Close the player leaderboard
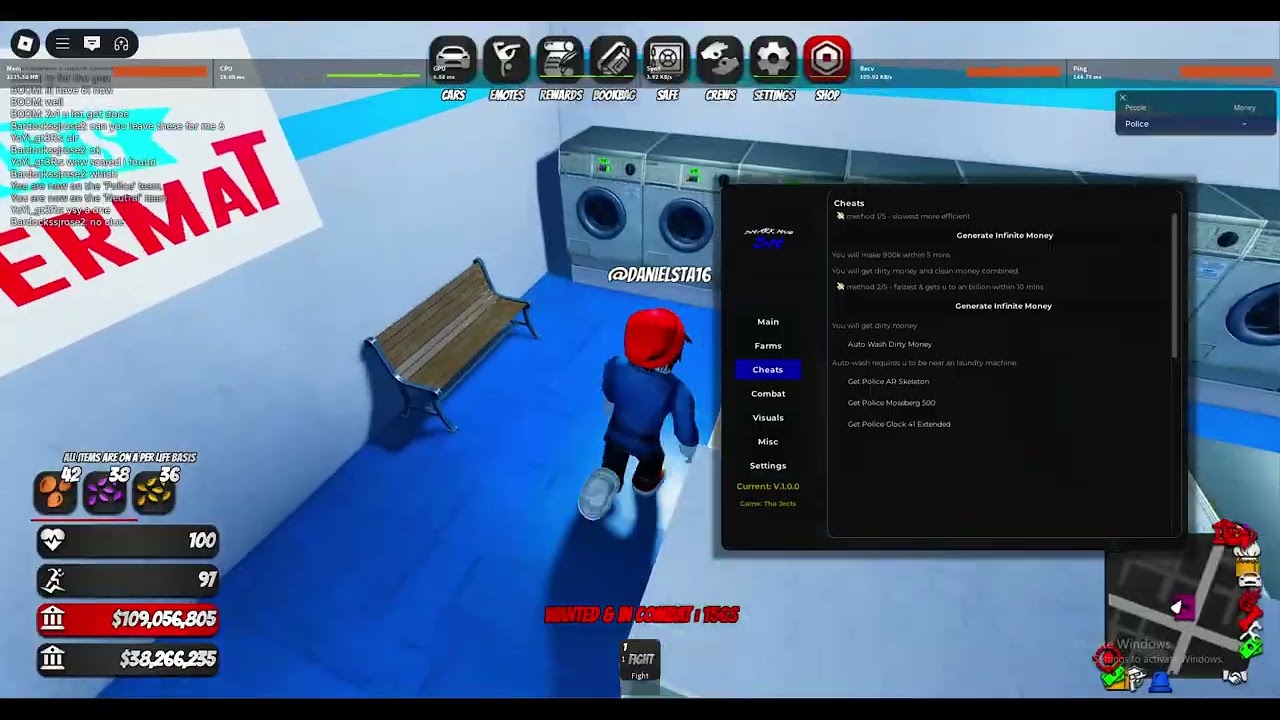 tap(1122, 98)
